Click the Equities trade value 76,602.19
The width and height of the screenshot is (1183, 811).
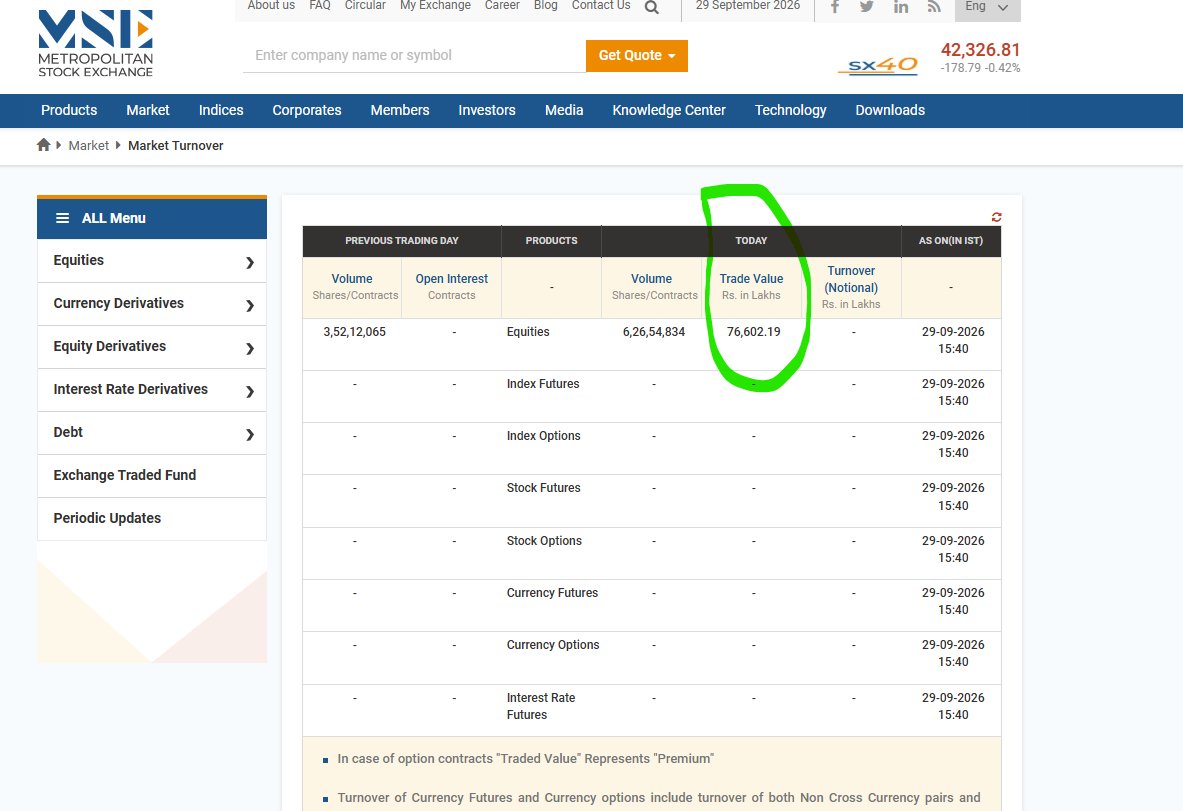754,332
